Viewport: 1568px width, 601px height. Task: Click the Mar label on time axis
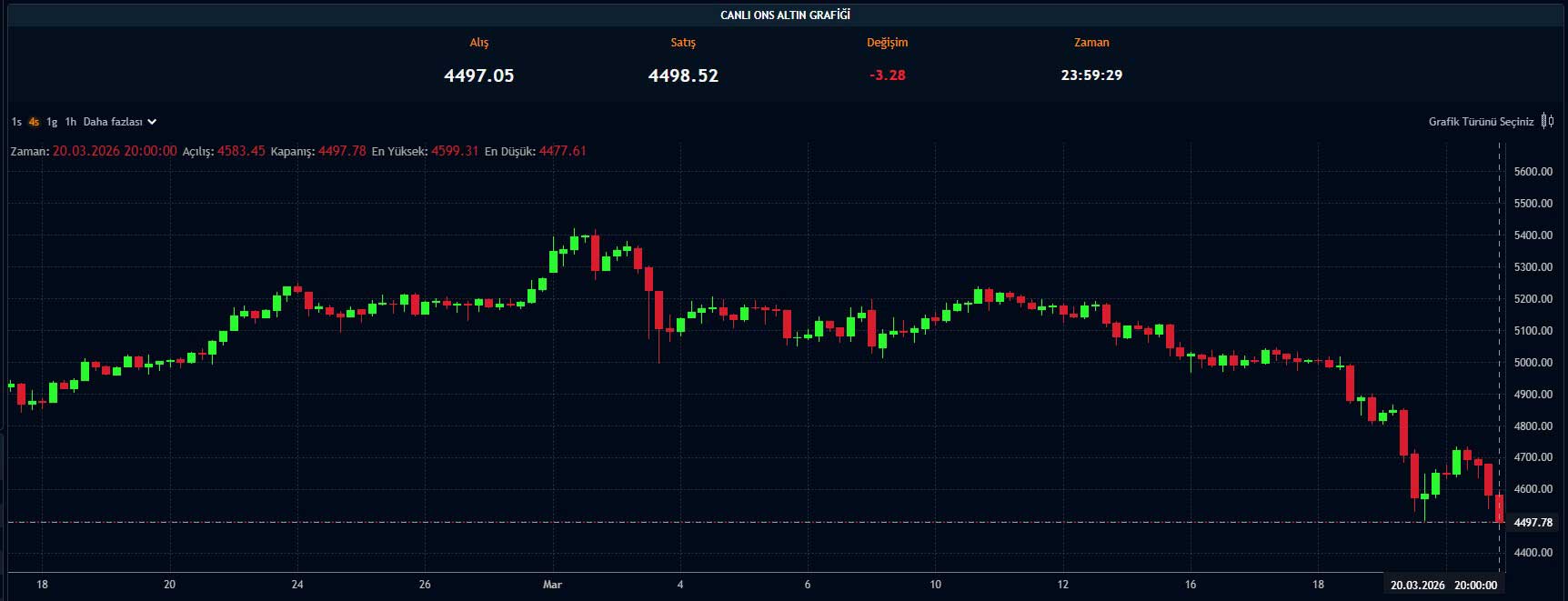[552, 585]
